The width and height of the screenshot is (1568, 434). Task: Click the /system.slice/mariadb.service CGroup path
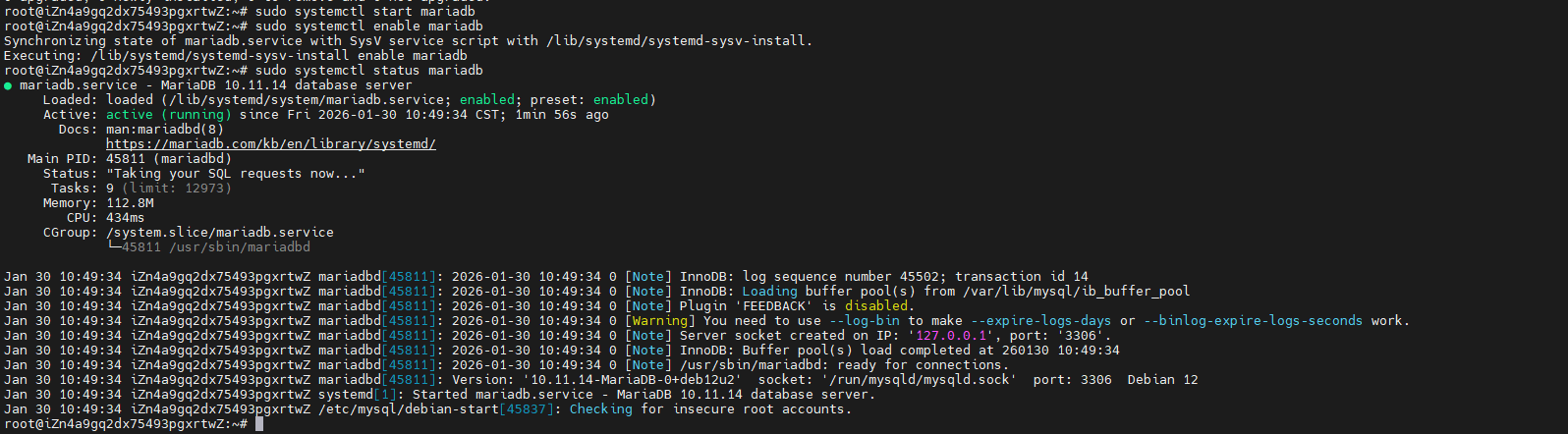219,233
